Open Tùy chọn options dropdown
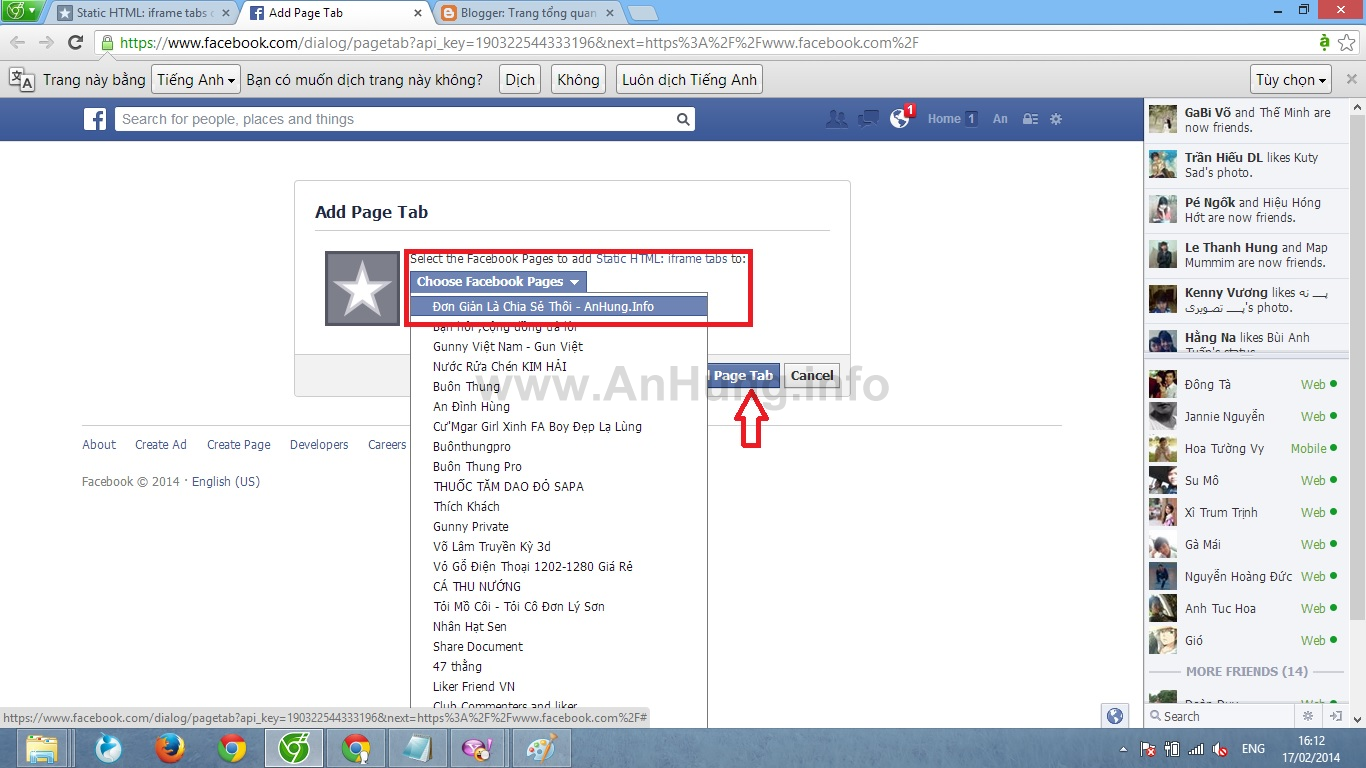Viewport: 1366px width, 768px height. (x=1292, y=80)
